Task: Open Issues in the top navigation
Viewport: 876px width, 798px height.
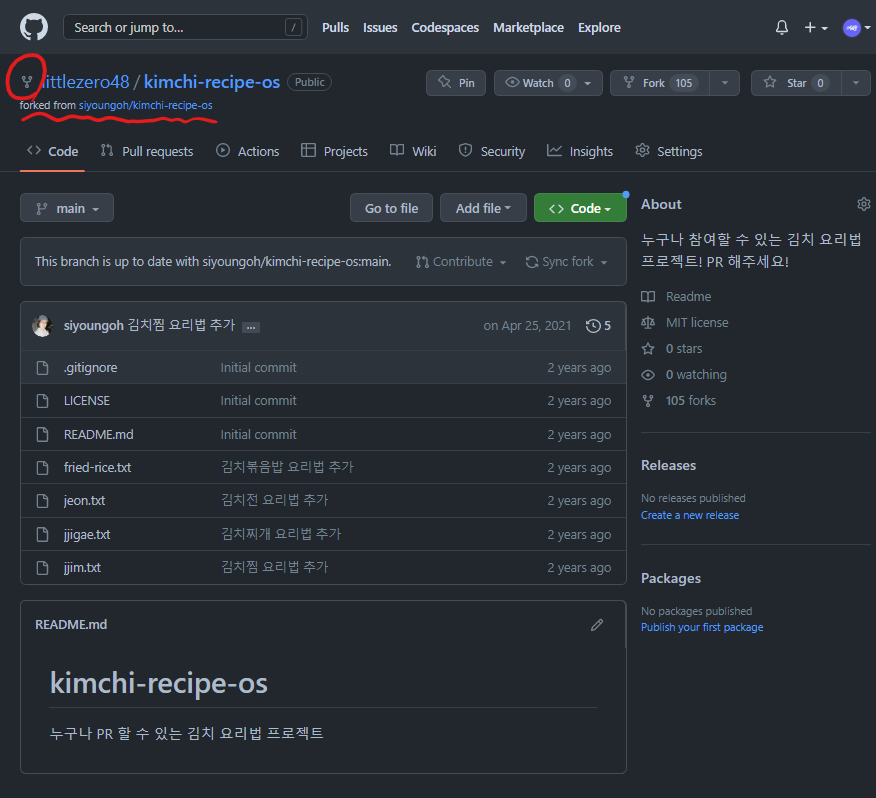Action: (380, 27)
